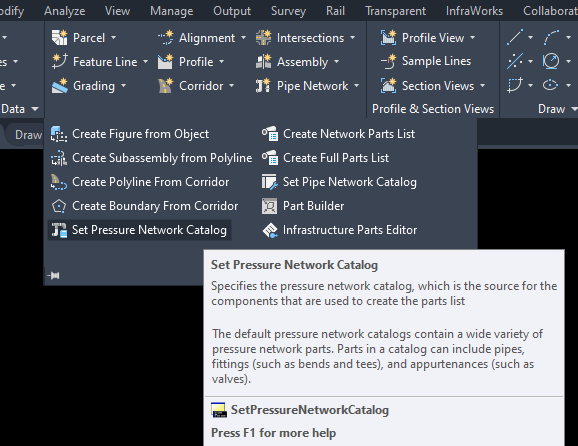
Task: Click the Profile creation icon
Action: click(166, 62)
